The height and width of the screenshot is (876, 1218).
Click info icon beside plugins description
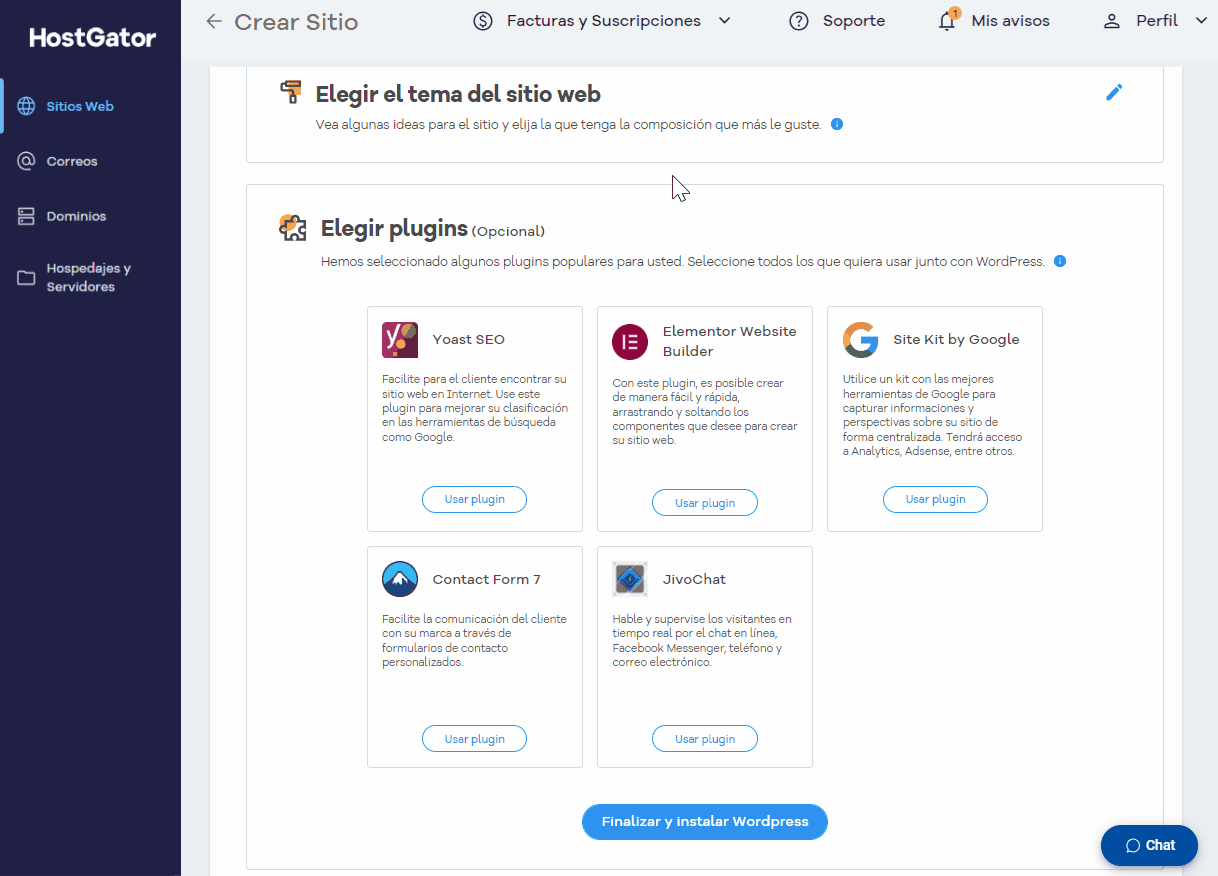(1060, 261)
